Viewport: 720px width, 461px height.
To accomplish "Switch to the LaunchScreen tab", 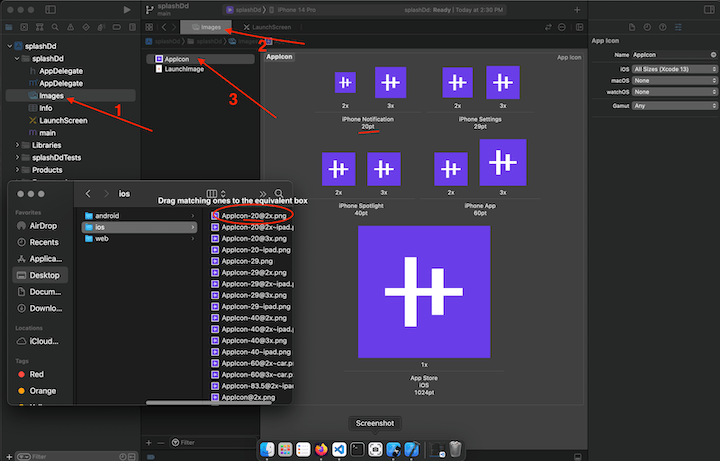I will (x=265, y=27).
